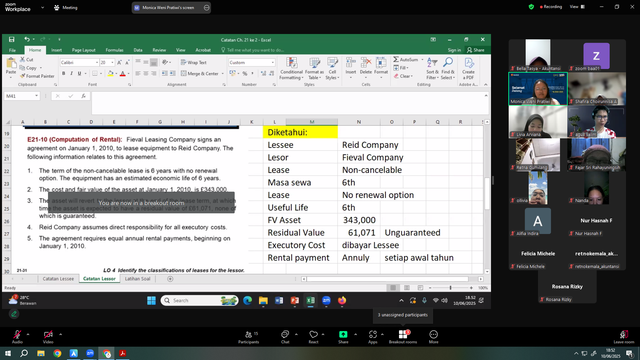Click the Center align icon
The height and width of the screenshot is (360, 640).
[x=146, y=73]
